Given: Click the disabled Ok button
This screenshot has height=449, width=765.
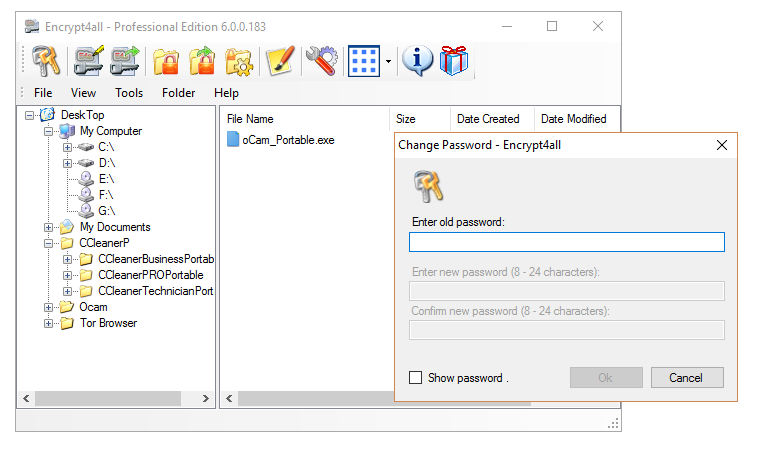Looking at the screenshot, I should point(606,378).
